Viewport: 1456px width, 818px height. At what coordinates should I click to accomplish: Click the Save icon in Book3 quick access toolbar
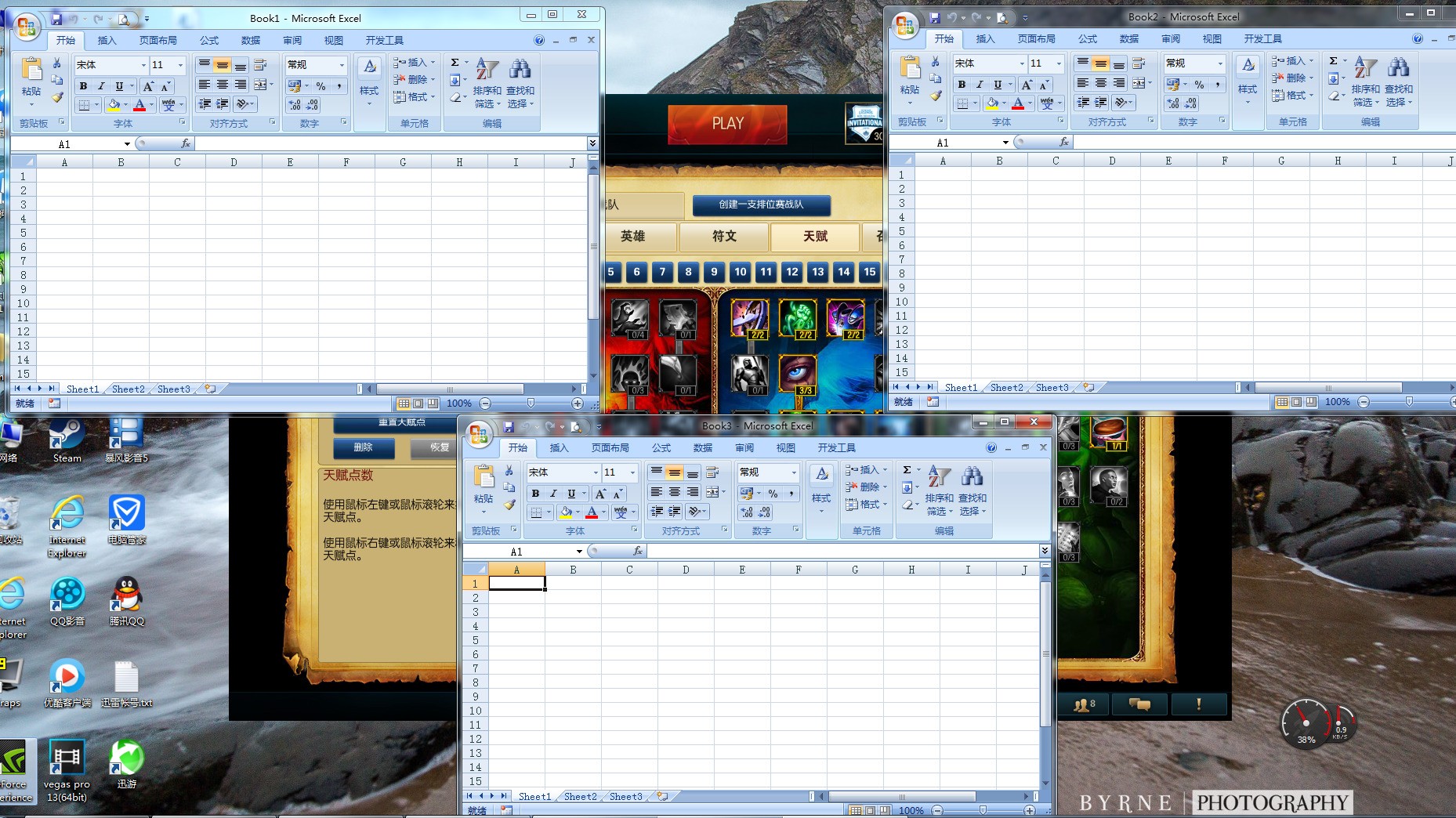click(x=509, y=427)
